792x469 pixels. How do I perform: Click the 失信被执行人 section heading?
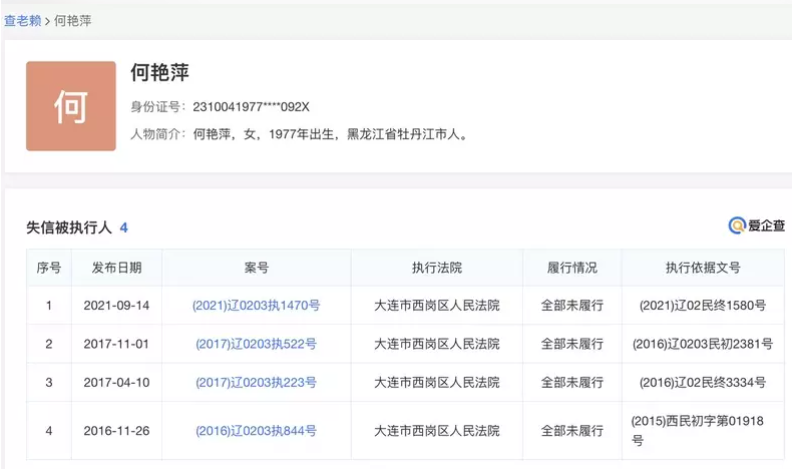point(69,228)
